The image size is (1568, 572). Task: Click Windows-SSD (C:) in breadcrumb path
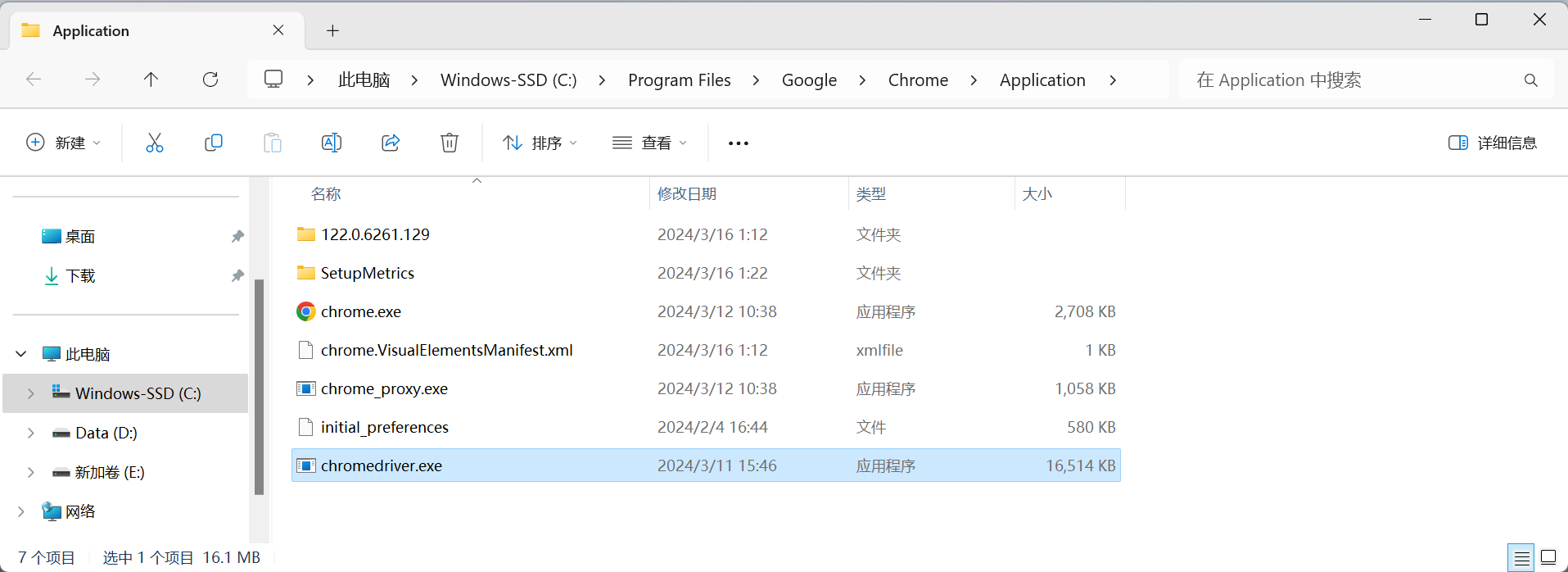click(x=508, y=80)
